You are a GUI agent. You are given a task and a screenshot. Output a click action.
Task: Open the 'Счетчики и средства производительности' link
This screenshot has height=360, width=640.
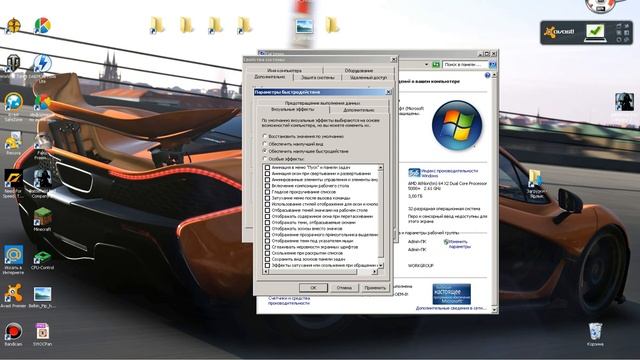pyautogui.click(x=289, y=301)
